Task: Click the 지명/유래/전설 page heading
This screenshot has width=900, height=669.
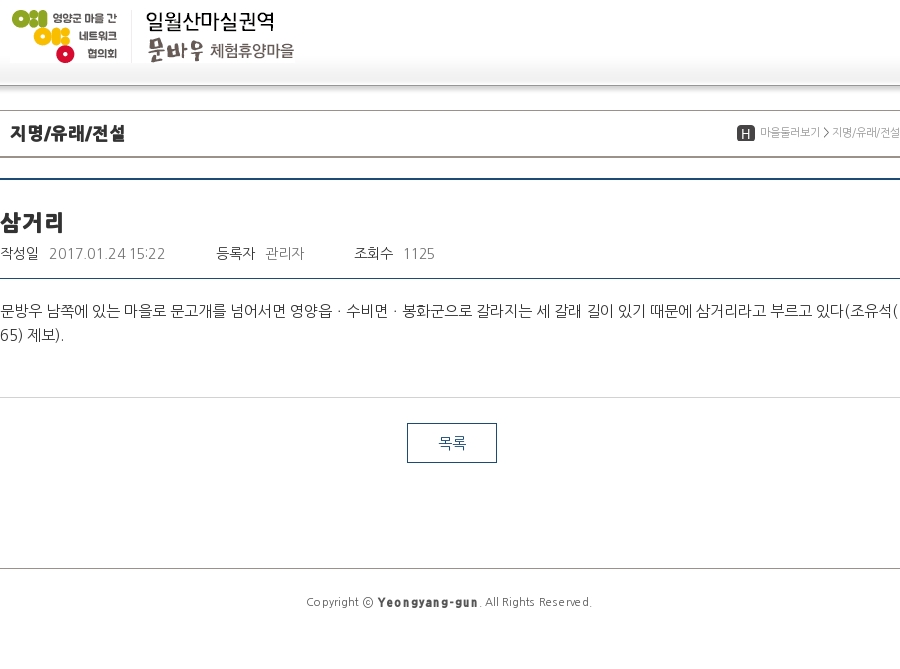Action: 68,133
